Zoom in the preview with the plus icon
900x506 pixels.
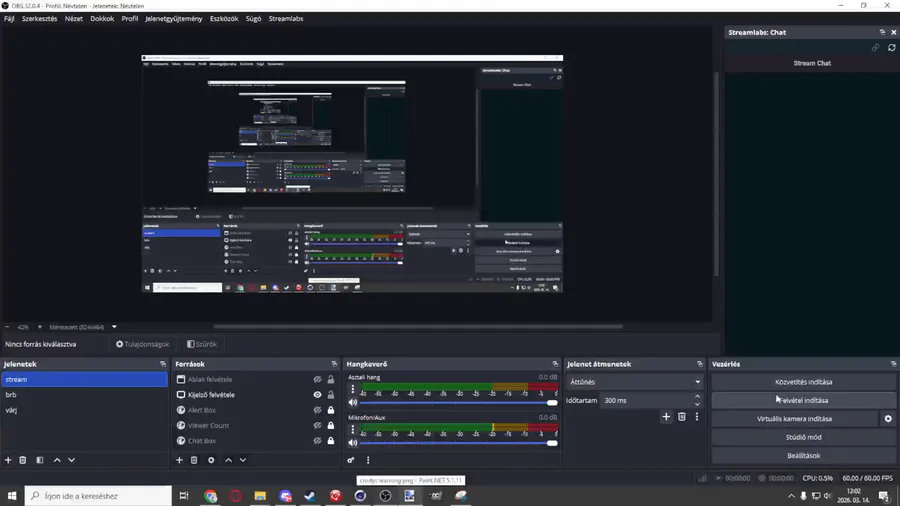point(40,327)
